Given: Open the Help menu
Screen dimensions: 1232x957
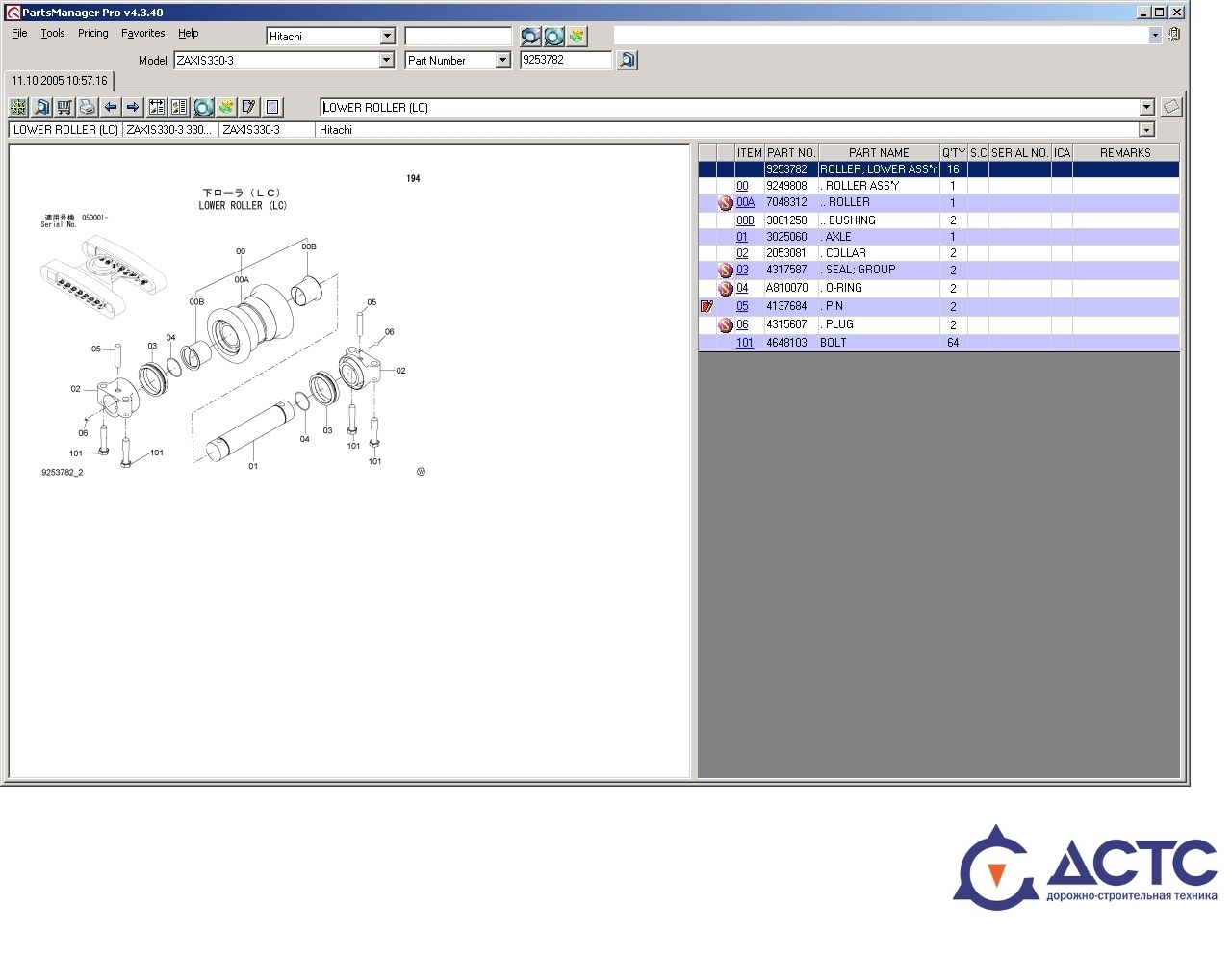Looking at the screenshot, I should click(x=189, y=33).
